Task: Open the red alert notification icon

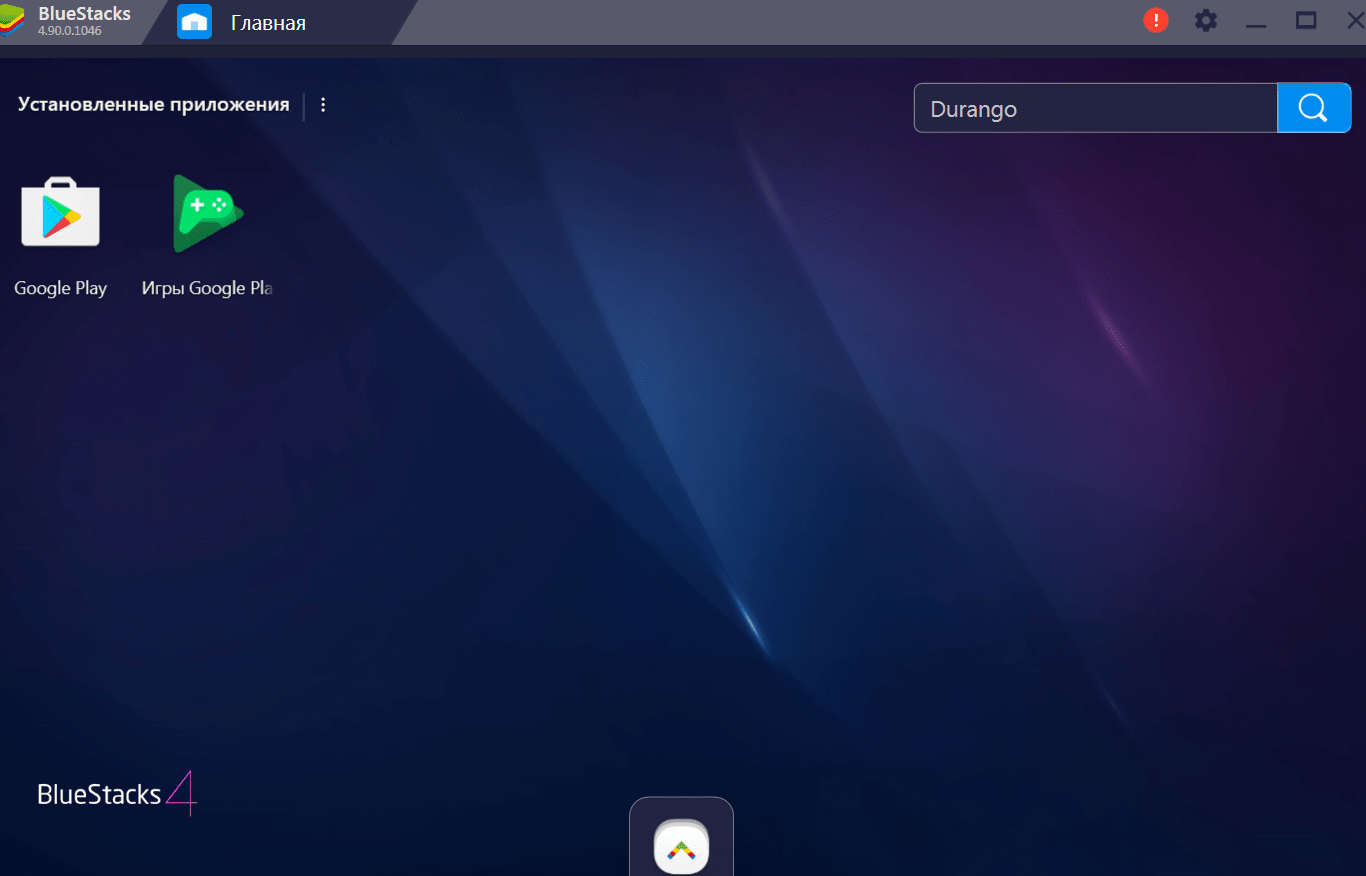Action: tap(1156, 20)
